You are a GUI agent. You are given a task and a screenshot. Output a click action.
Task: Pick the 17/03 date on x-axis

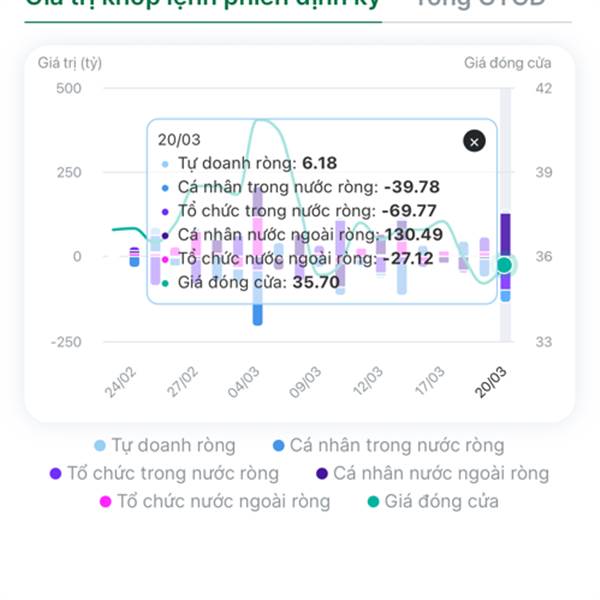[430, 382]
